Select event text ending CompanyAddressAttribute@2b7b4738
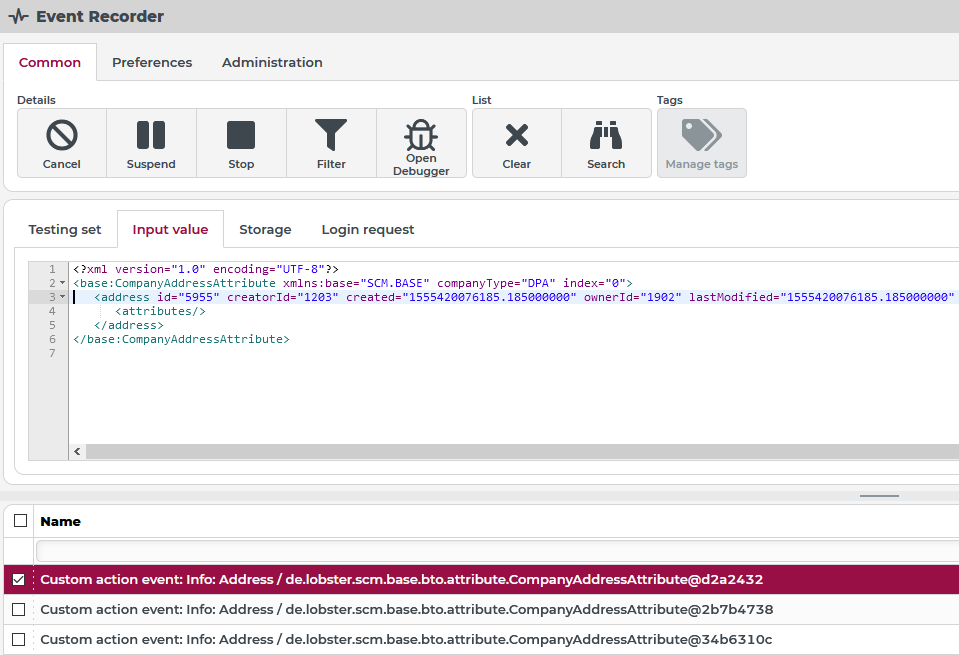The height and width of the screenshot is (655, 959). click(407, 609)
